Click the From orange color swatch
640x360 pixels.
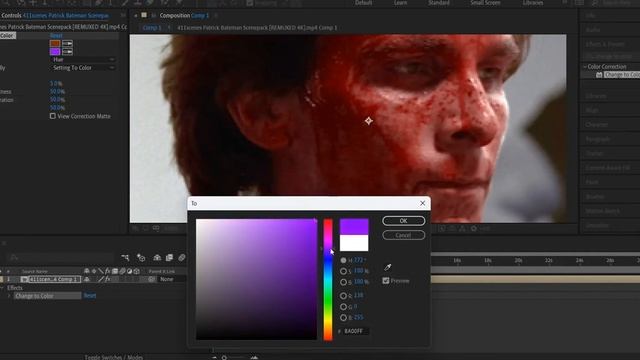click(55, 43)
